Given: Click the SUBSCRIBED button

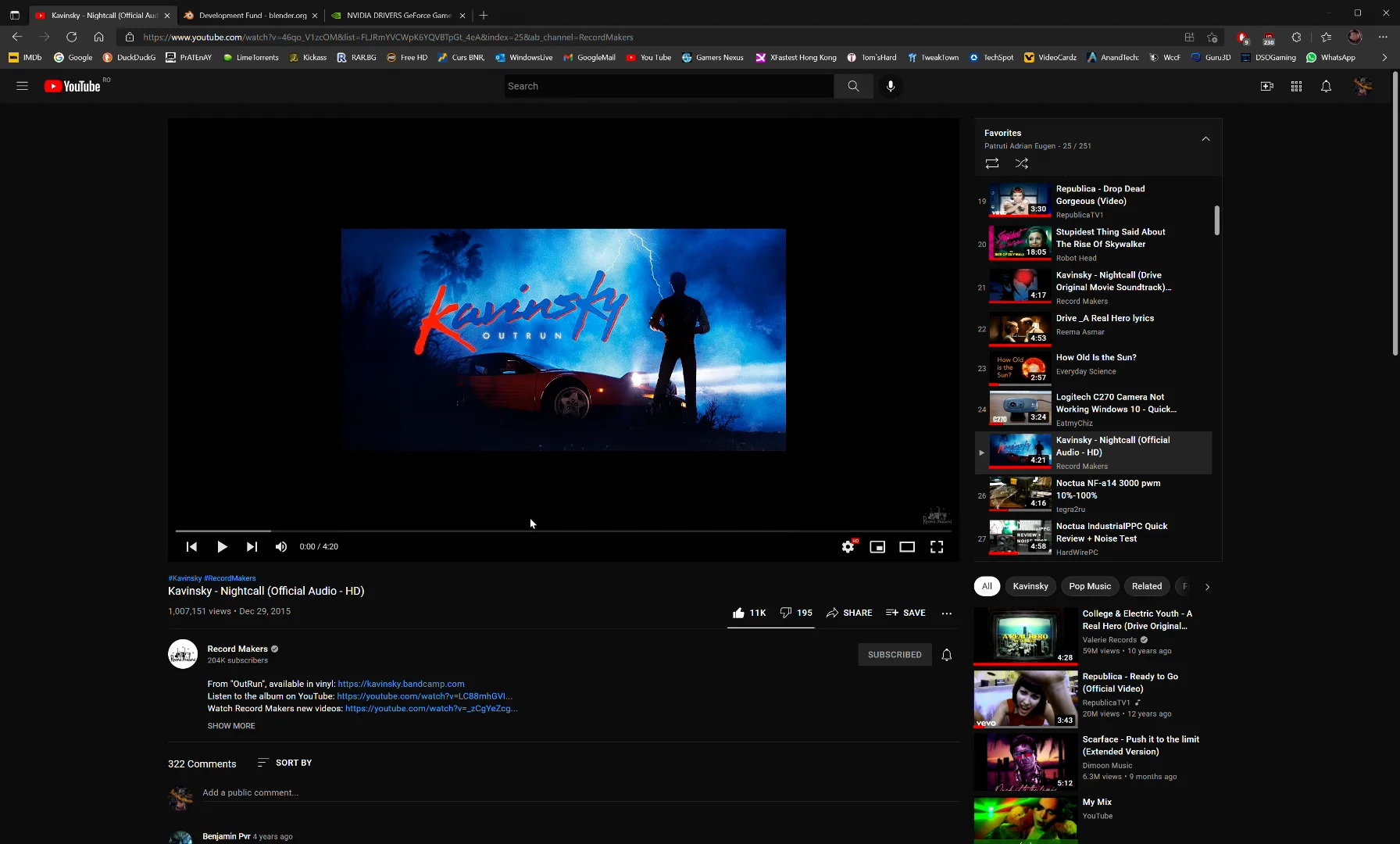Looking at the screenshot, I should (x=895, y=655).
